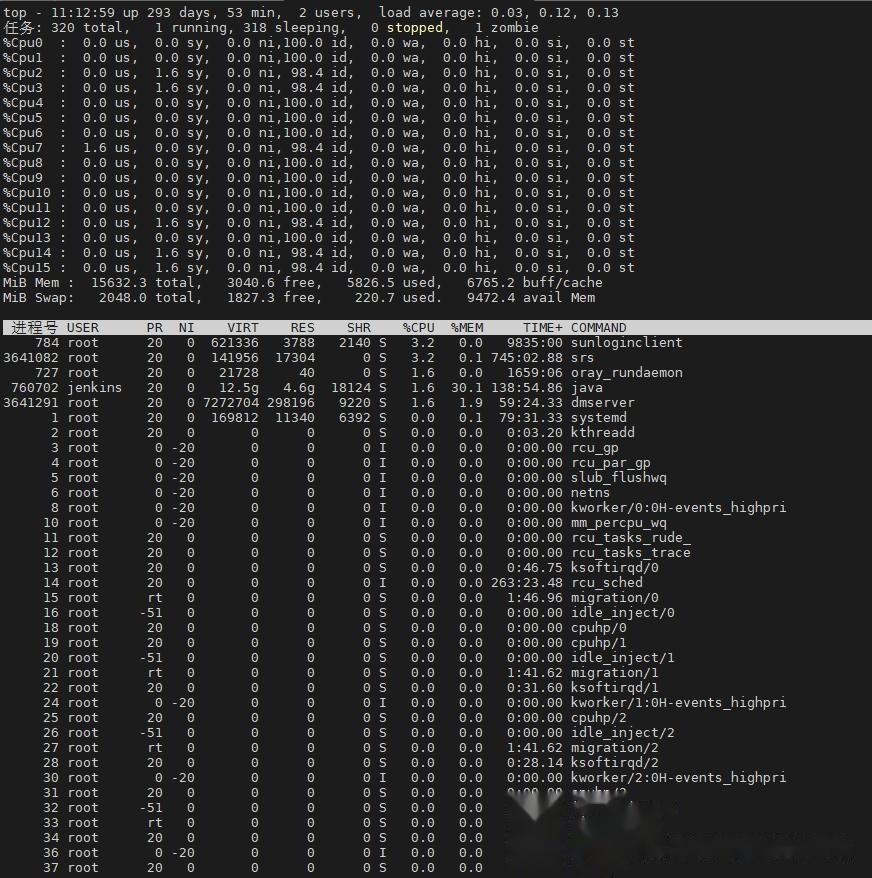Select the 293 days uptime text
The width and height of the screenshot is (872, 878).
[x=170, y=13]
